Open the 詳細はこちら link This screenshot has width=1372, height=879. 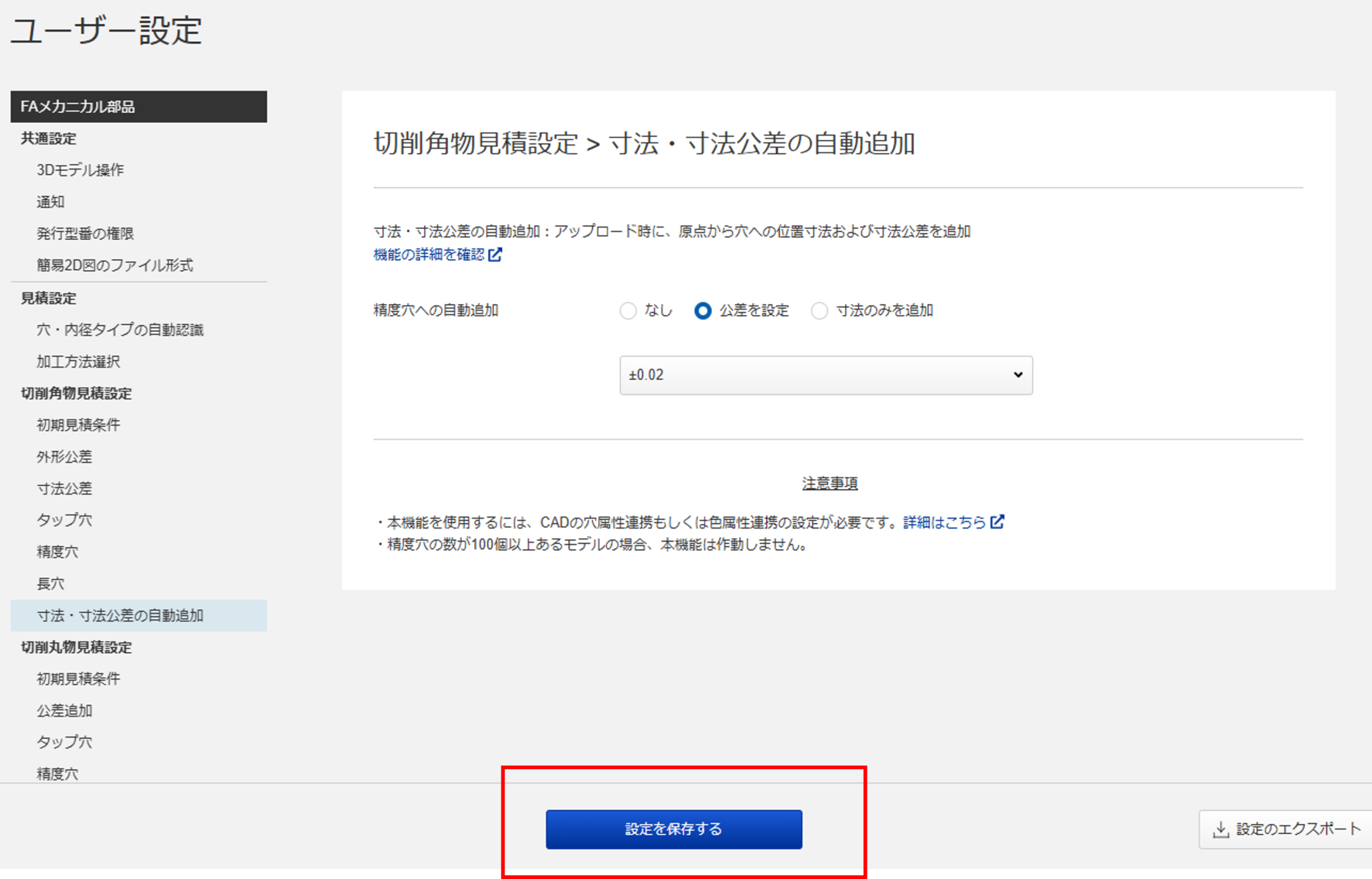pos(942,522)
